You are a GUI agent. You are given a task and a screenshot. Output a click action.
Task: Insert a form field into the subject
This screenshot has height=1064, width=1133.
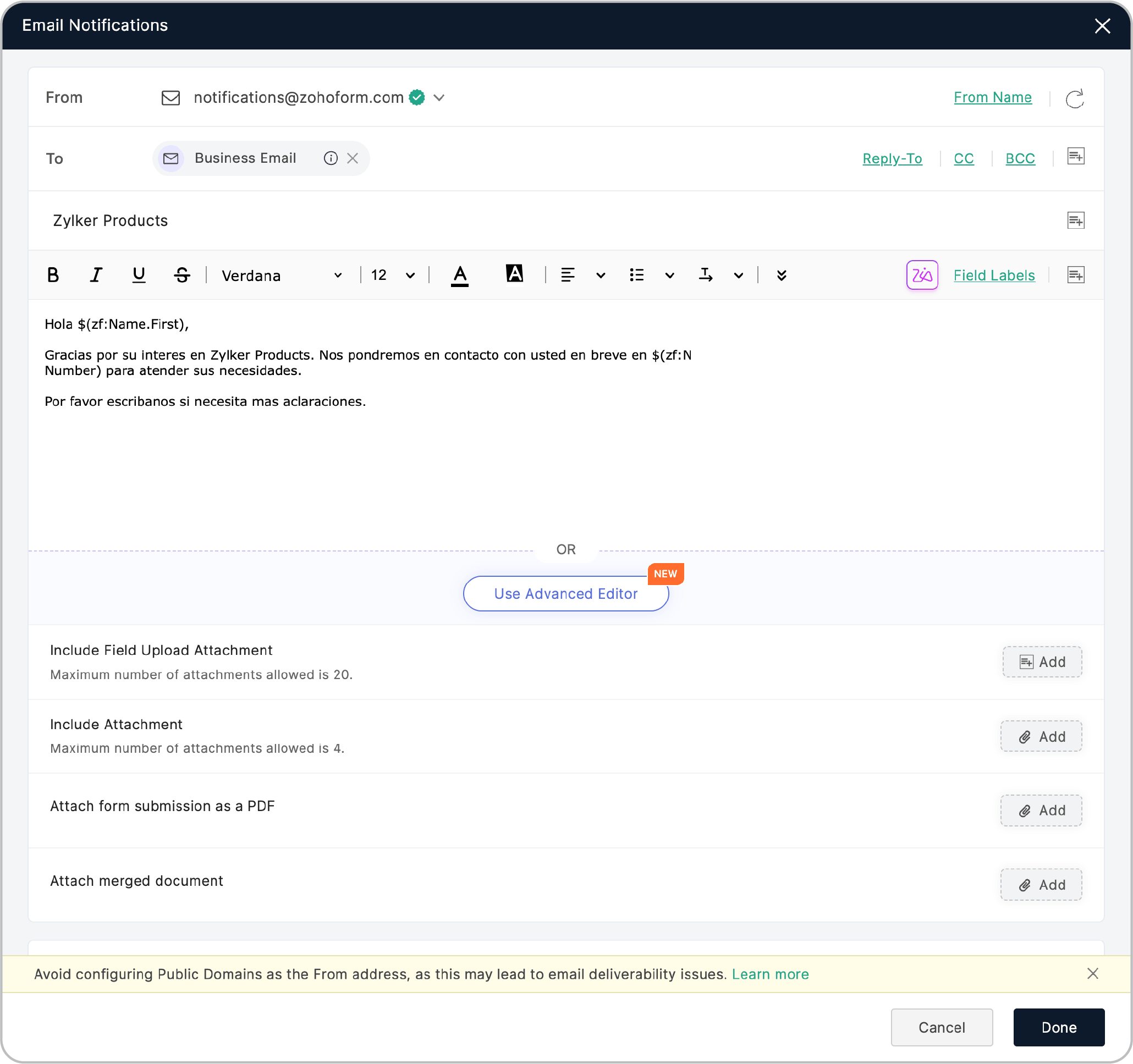[1076, 220]
